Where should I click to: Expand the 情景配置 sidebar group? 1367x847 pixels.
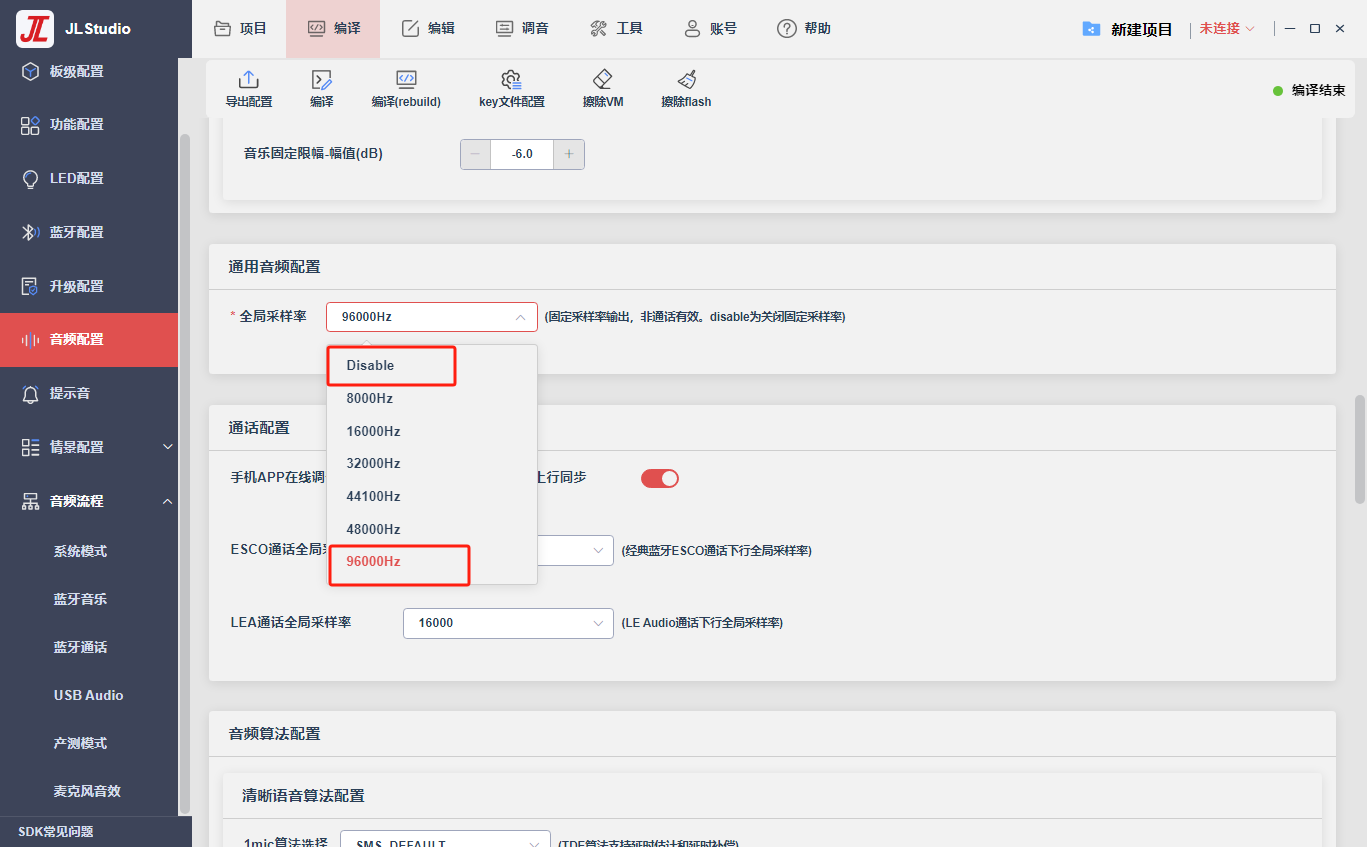pos(89,447)
